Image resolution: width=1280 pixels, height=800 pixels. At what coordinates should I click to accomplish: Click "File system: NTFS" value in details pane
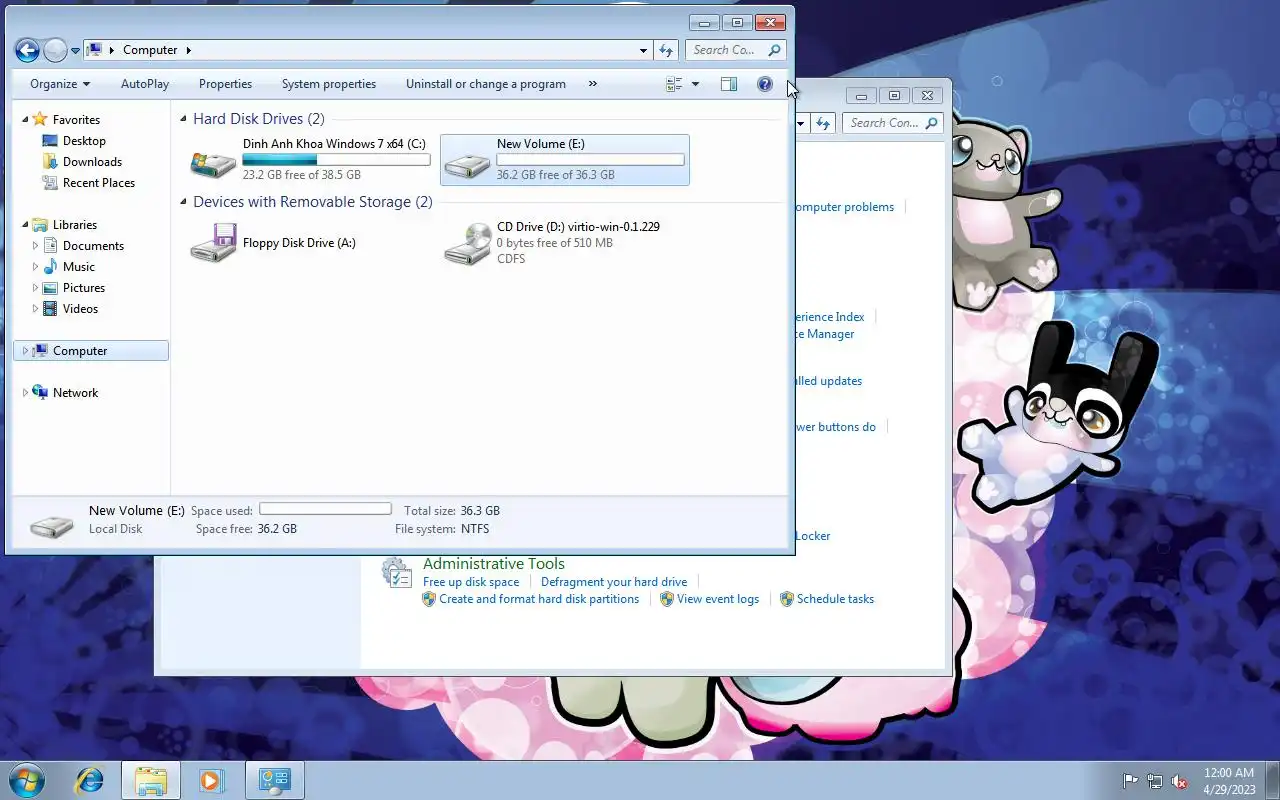click(x=473, y=529)
